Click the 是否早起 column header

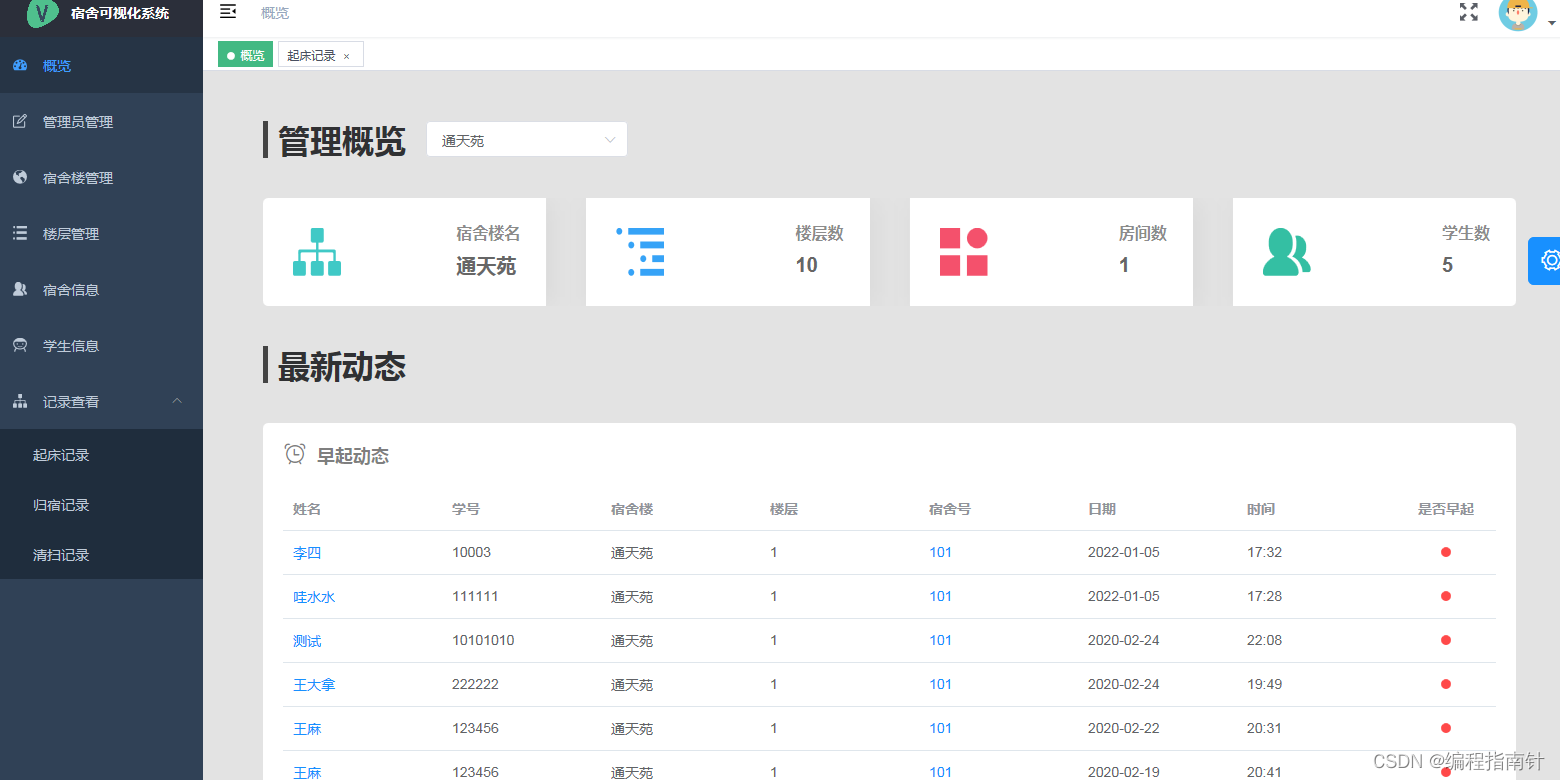1446,509
